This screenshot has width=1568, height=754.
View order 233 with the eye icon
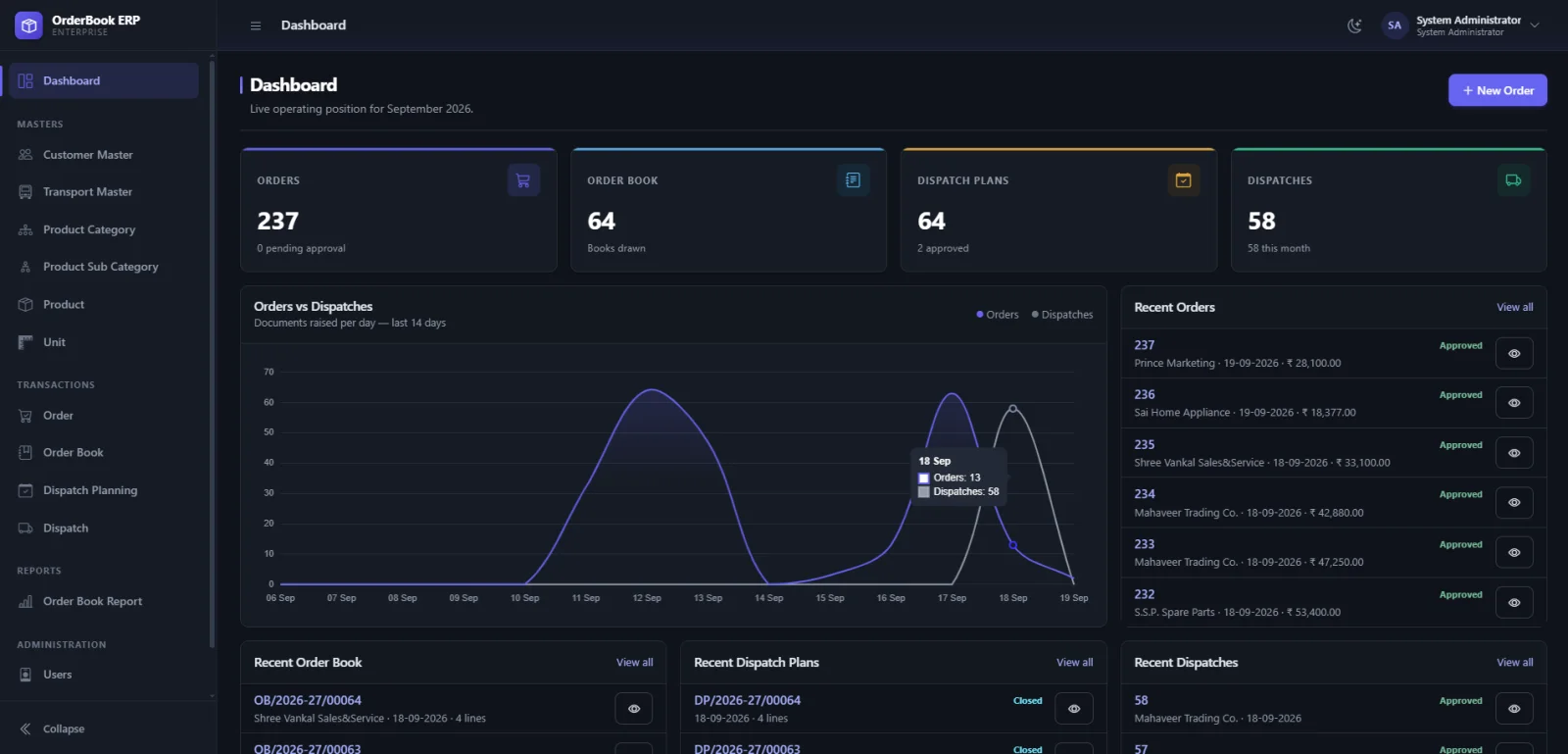1514,553
